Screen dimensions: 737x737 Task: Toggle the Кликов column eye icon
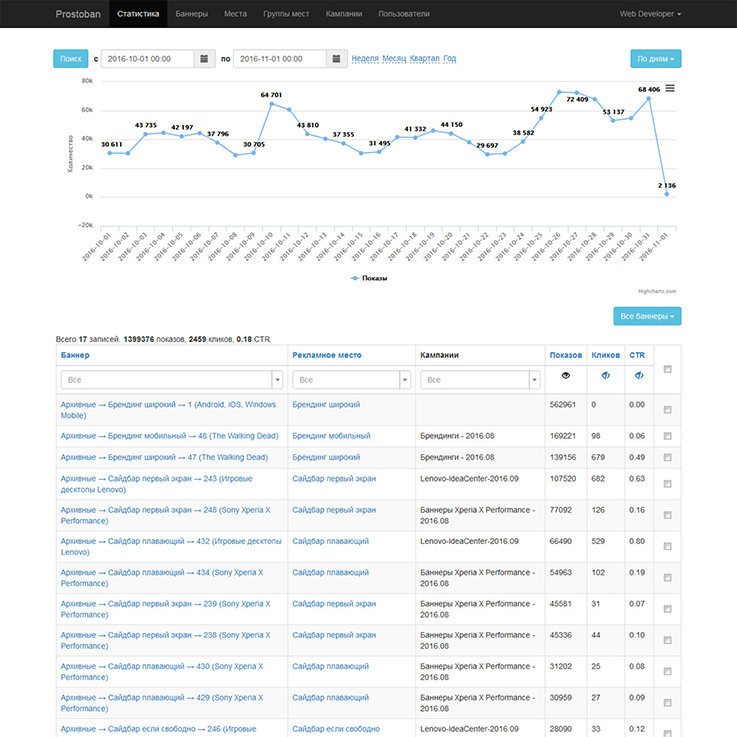pos(605,375)
